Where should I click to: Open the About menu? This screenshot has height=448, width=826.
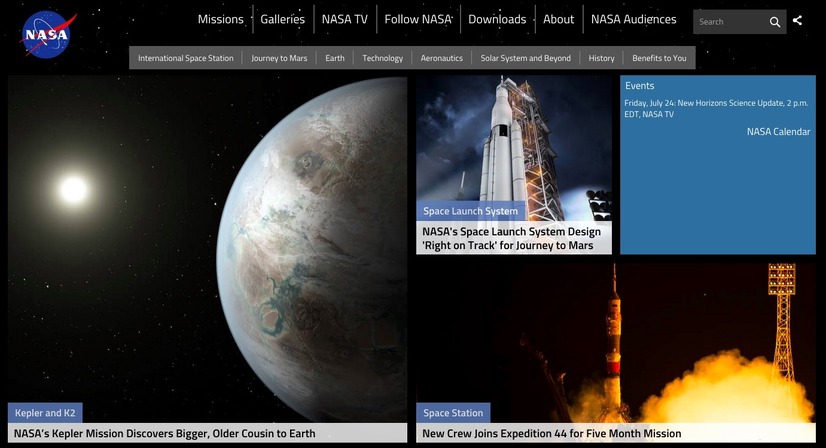click(558, 20)
